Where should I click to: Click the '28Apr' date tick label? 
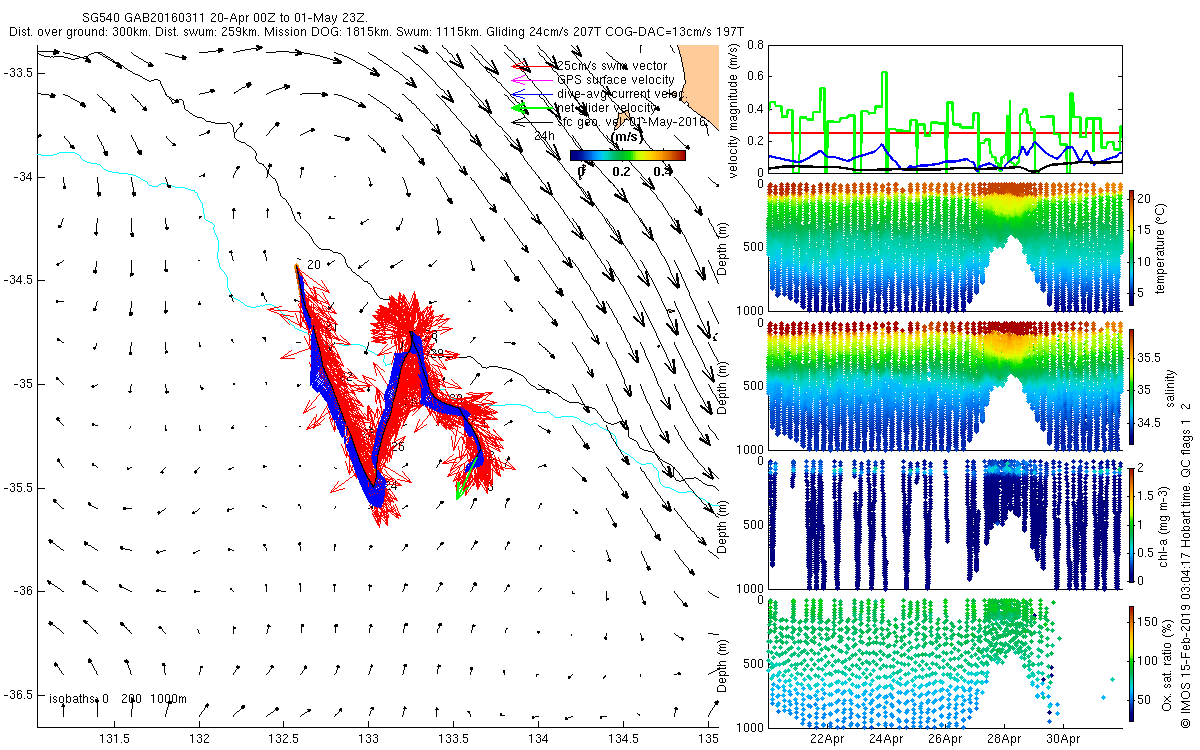click(x=1004, y=739)
